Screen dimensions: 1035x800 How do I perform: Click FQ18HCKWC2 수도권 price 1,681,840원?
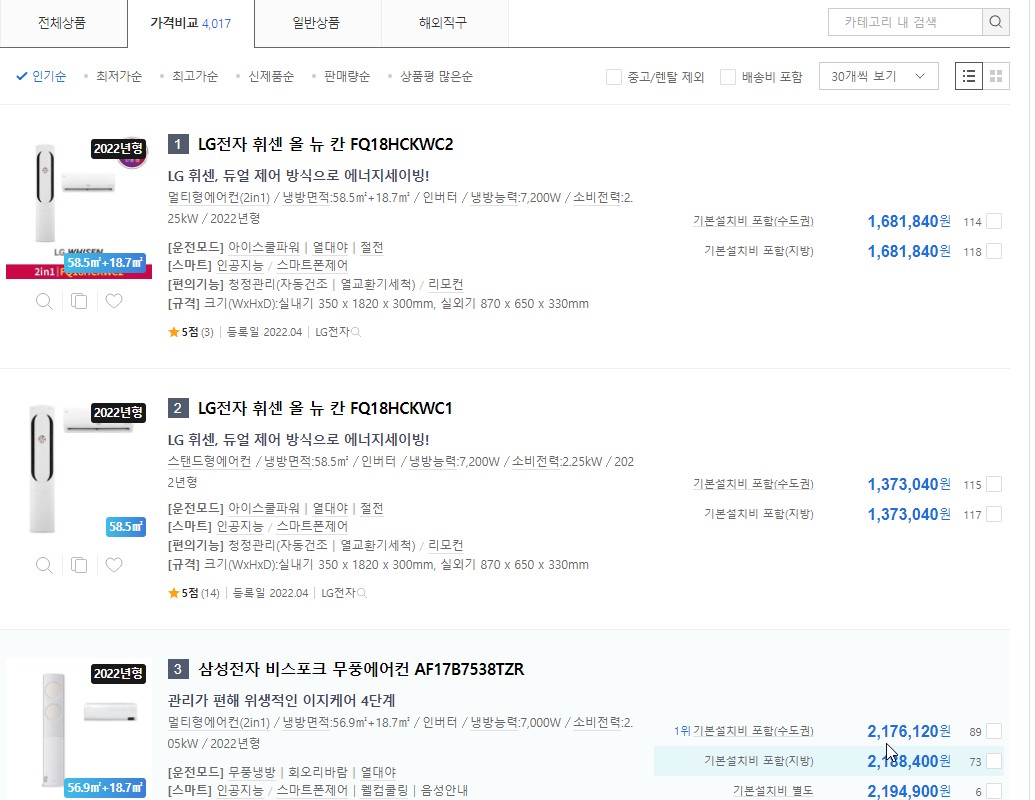click(x=909, y=221)
